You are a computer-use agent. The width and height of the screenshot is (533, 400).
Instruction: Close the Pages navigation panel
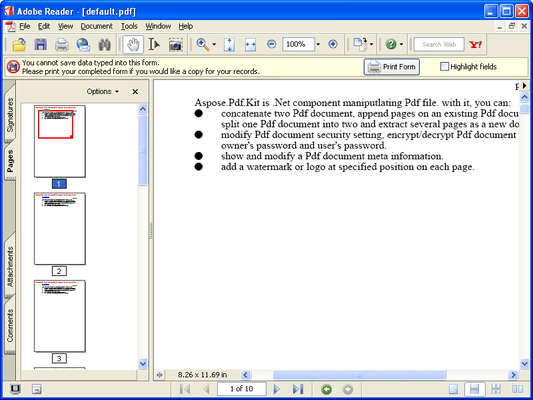[x=135, y=91]
